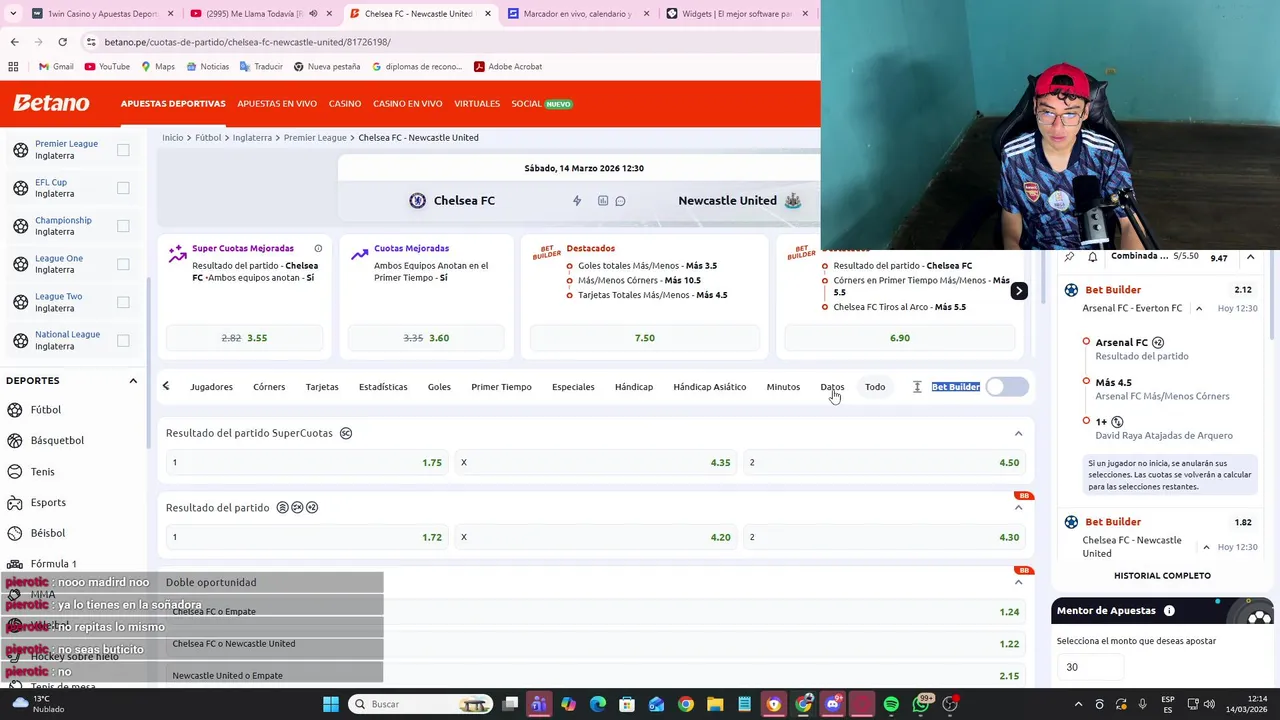This screenshot has height=720, width=1280.
Task: Go to Premier League breadcrumb link
Action: (x=315, y=138)
